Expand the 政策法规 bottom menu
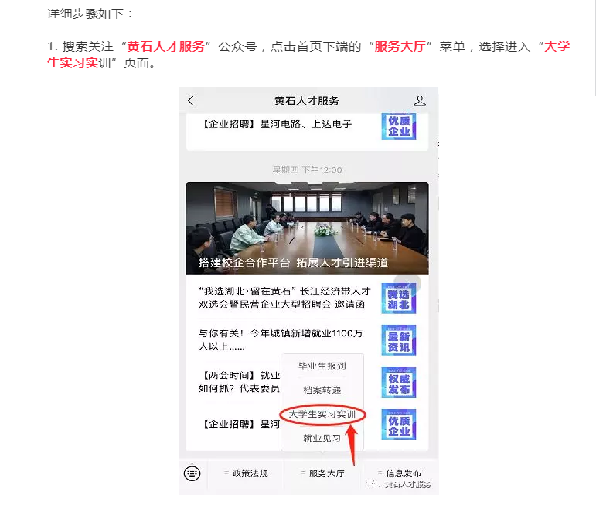This screenshot has height=517, width=597. [246, 473]
